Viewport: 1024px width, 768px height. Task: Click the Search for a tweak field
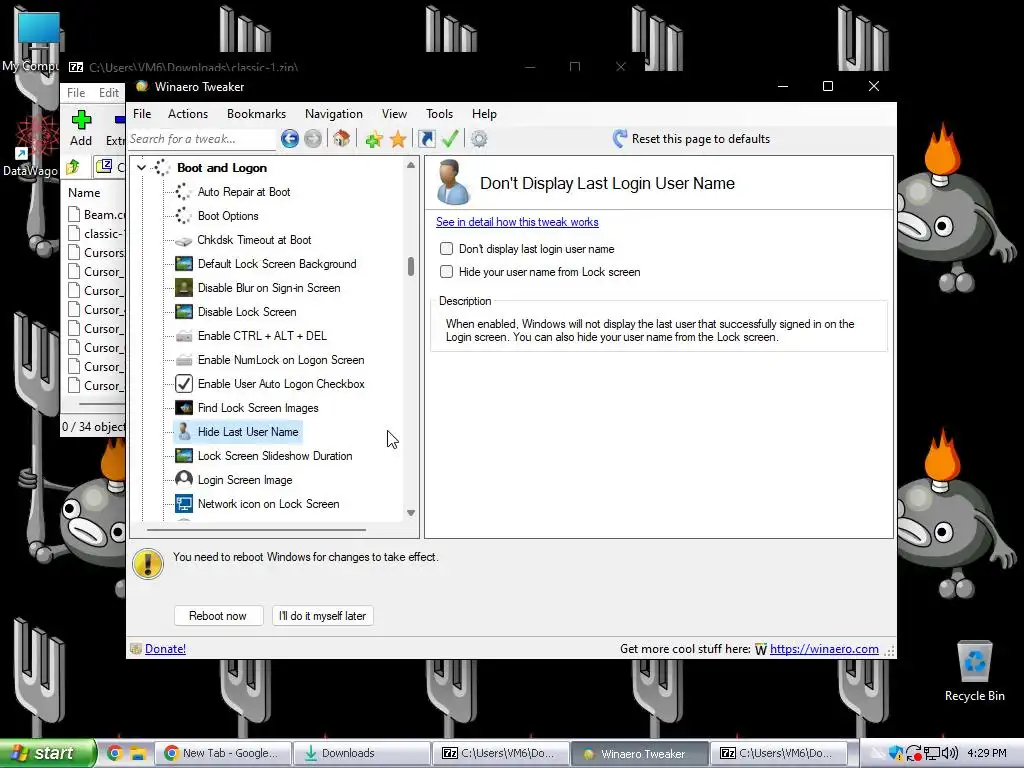pyautogui.click(x=202, y=139)
